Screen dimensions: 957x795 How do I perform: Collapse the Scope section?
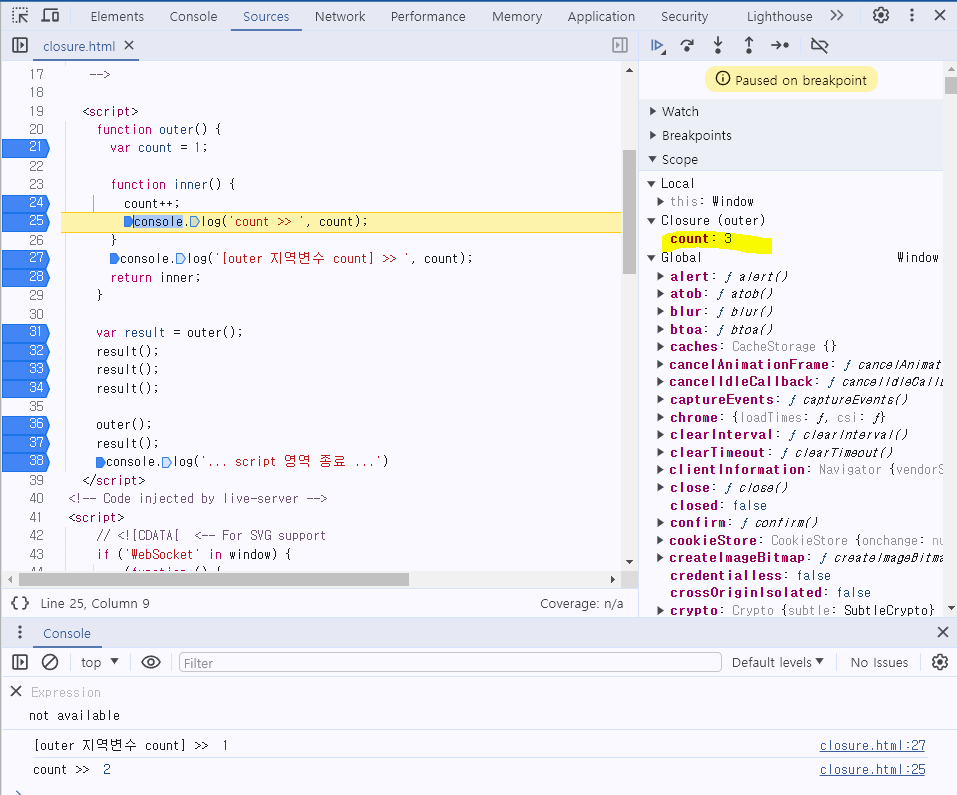653,159
